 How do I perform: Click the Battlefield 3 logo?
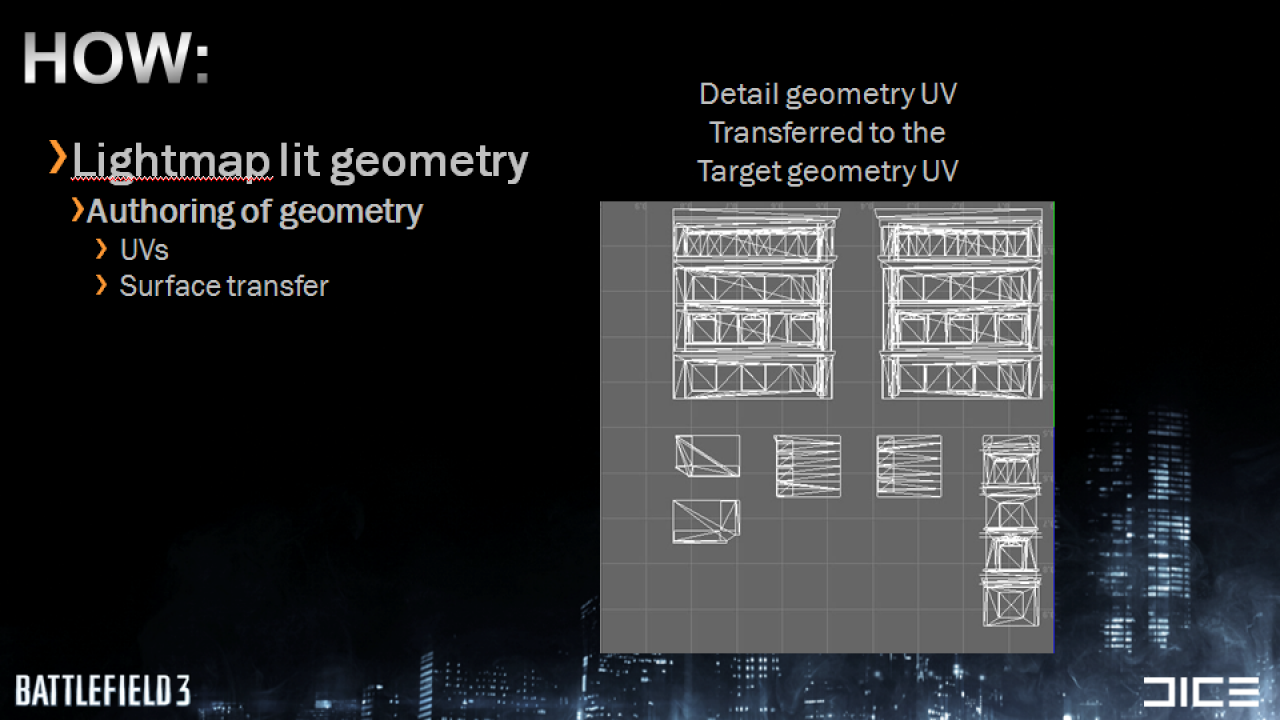tap(102, 691)
